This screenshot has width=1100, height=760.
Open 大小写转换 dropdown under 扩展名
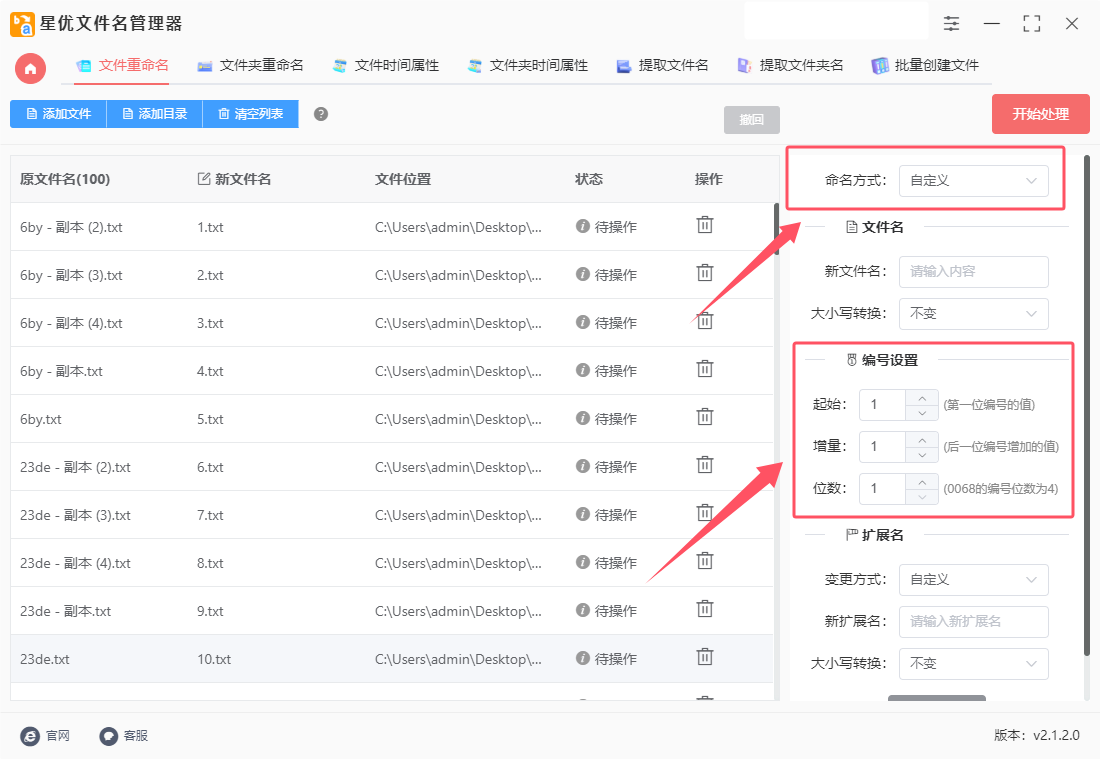point(973,664)
